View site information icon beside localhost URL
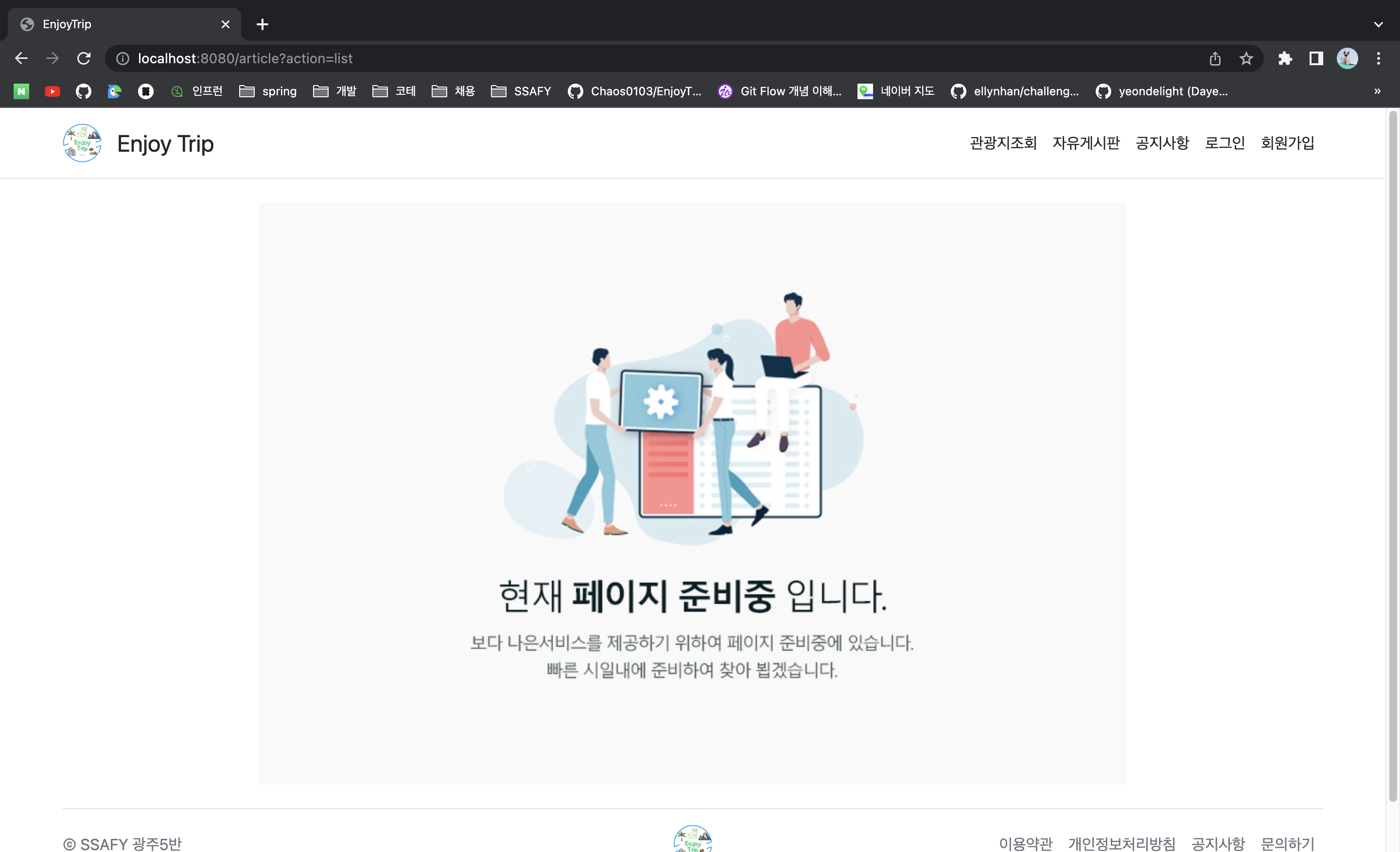 (122, 58)
